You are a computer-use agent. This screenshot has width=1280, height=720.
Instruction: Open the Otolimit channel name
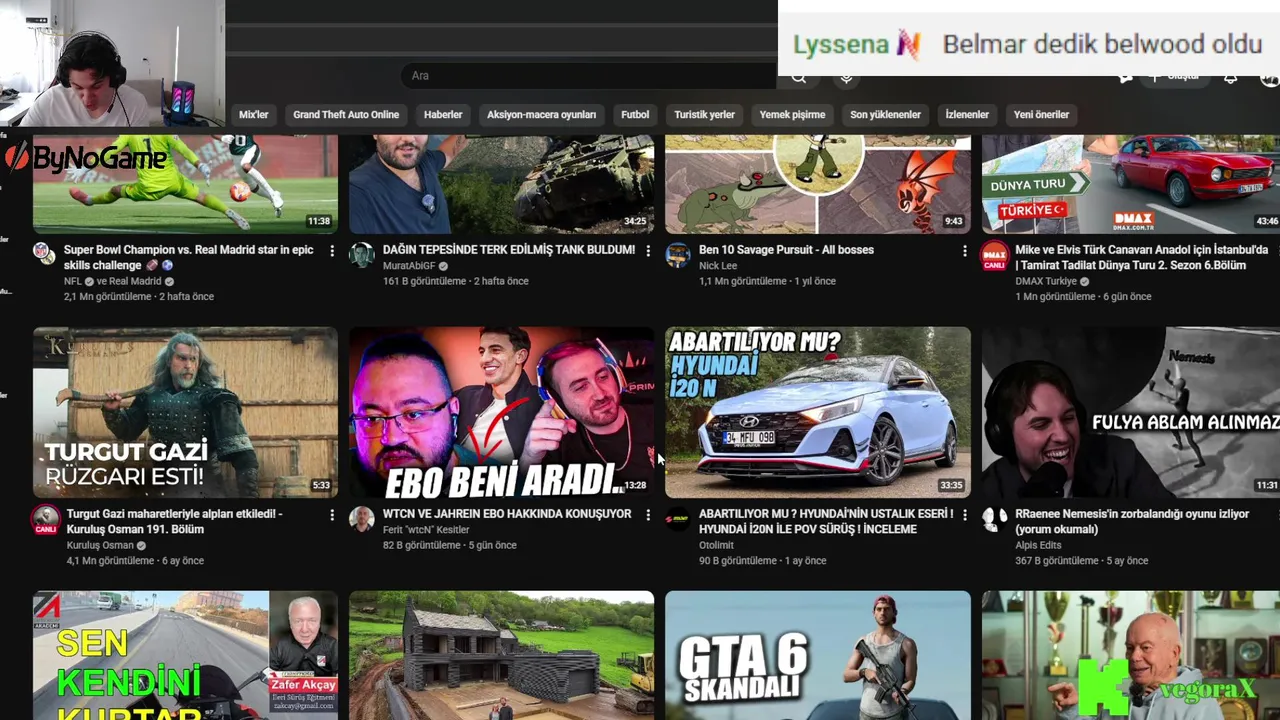tap(716, 546)
